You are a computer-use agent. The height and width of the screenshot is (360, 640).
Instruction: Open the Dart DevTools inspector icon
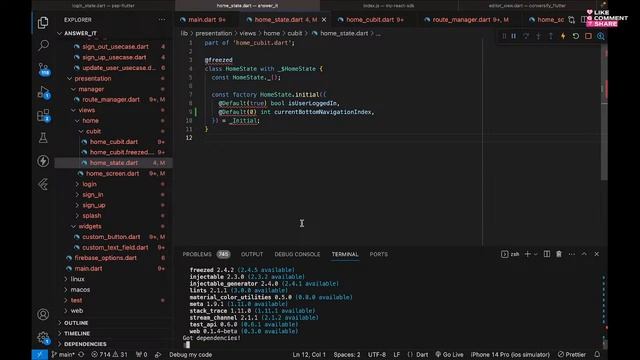point(601,36)
